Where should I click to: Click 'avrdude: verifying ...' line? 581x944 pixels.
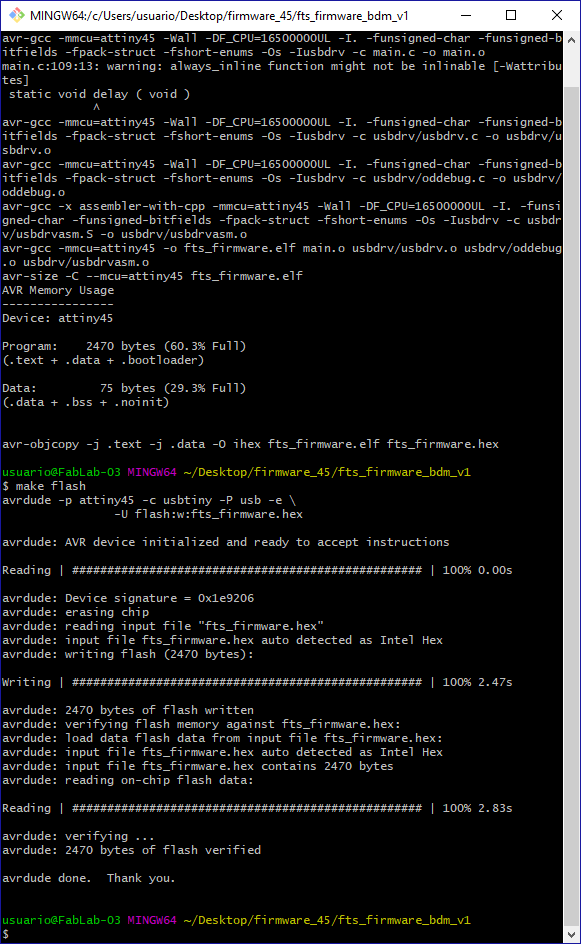(x=78, y=836)
